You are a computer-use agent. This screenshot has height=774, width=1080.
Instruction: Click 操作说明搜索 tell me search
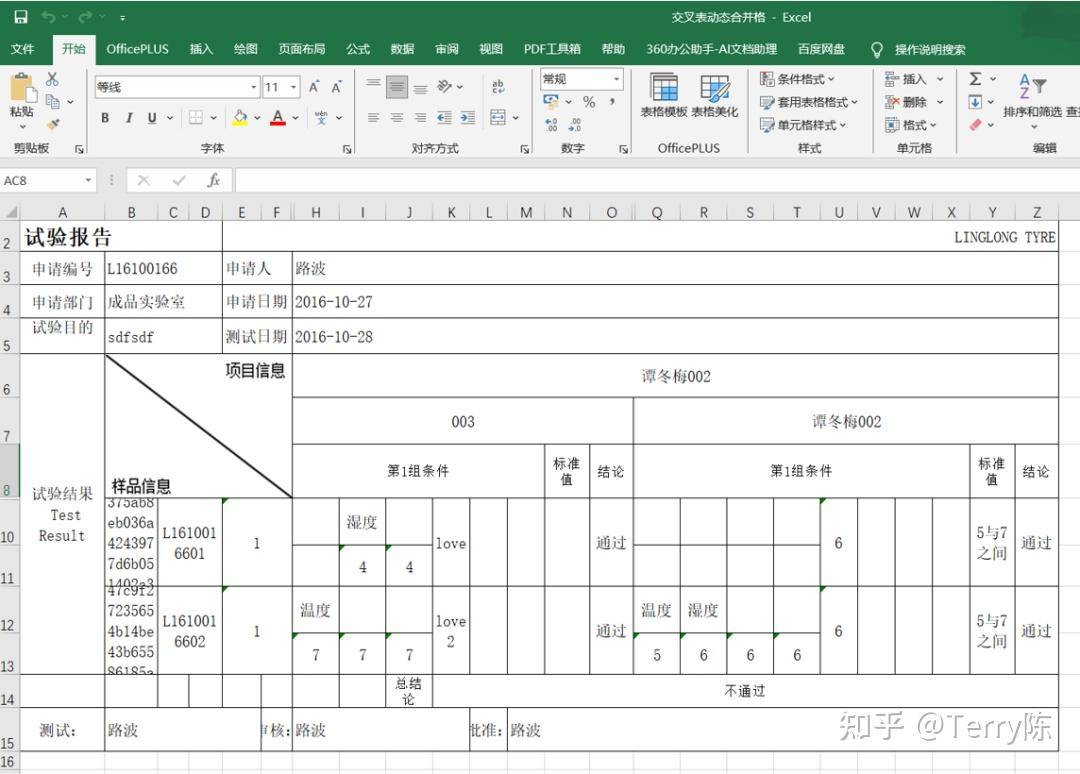coord(929,50)
